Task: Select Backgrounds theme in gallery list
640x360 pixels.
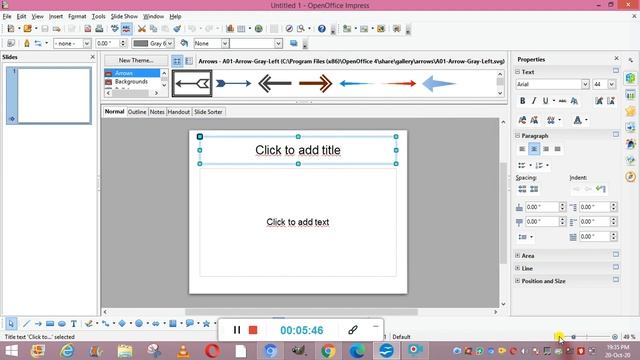Action: (132, 82)
